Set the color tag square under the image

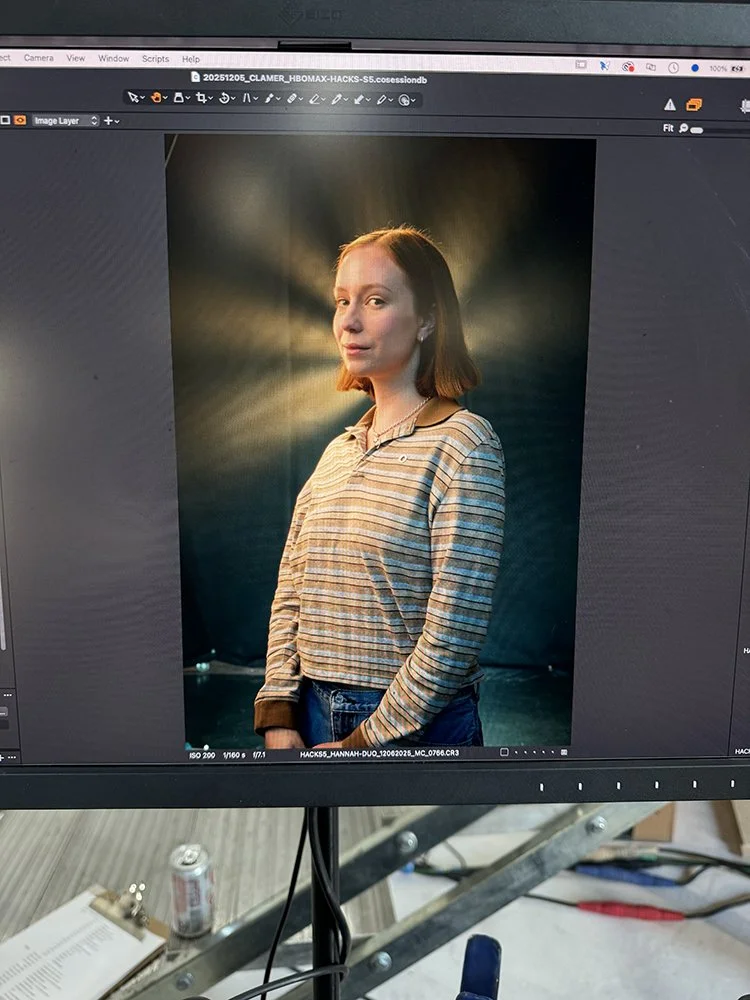(x=504, y=752)
